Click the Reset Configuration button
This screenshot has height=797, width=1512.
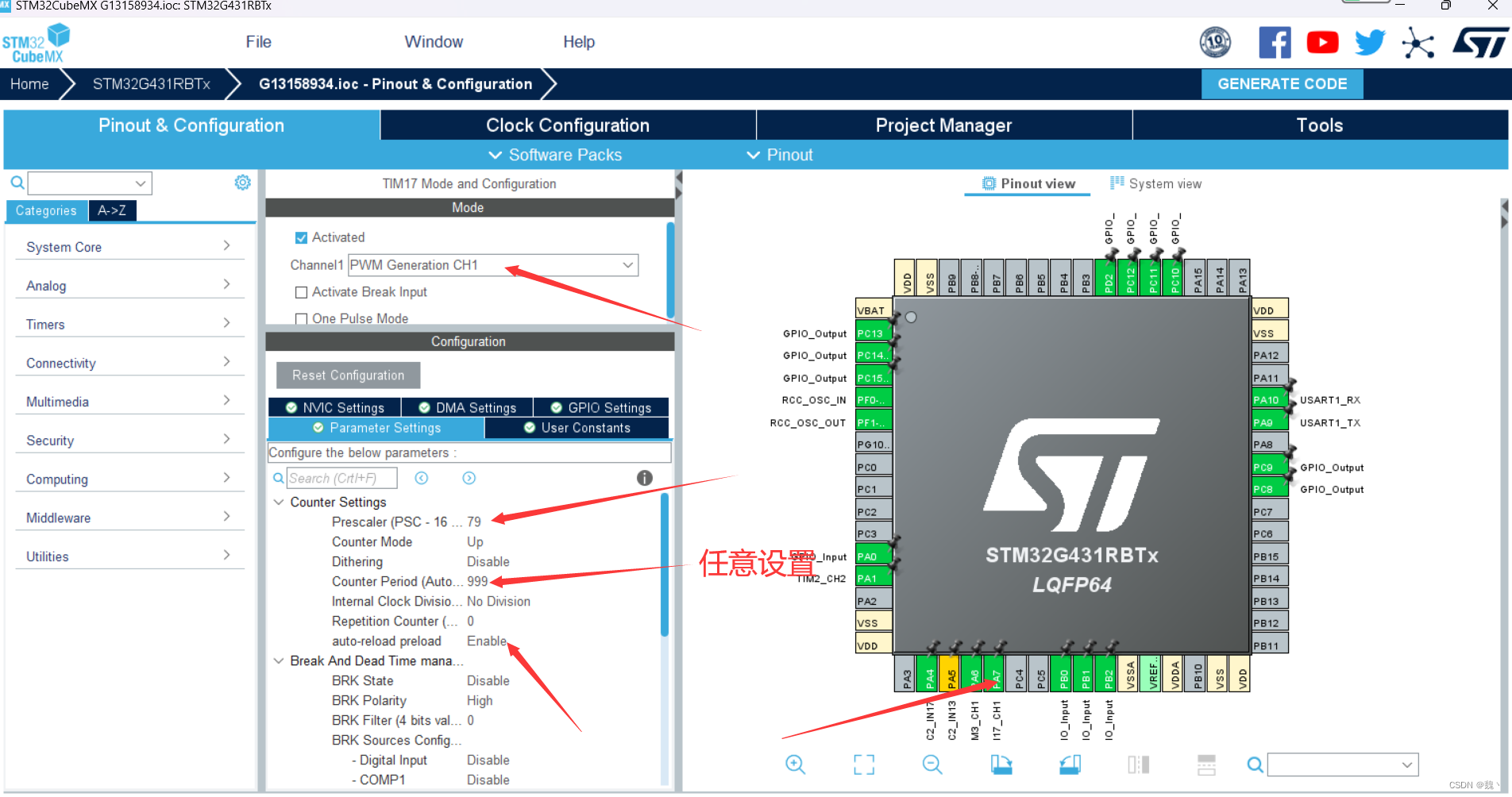348,375
